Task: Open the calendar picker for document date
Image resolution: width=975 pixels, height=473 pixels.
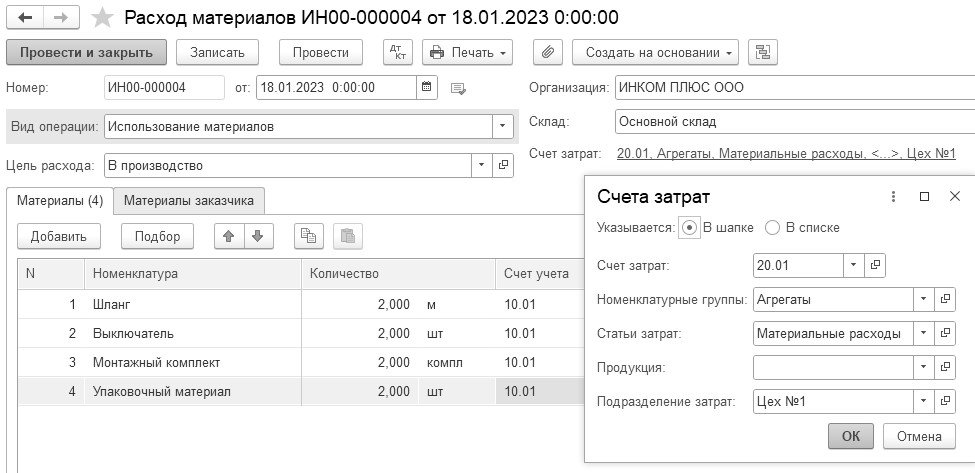Action: pos(427,88)
